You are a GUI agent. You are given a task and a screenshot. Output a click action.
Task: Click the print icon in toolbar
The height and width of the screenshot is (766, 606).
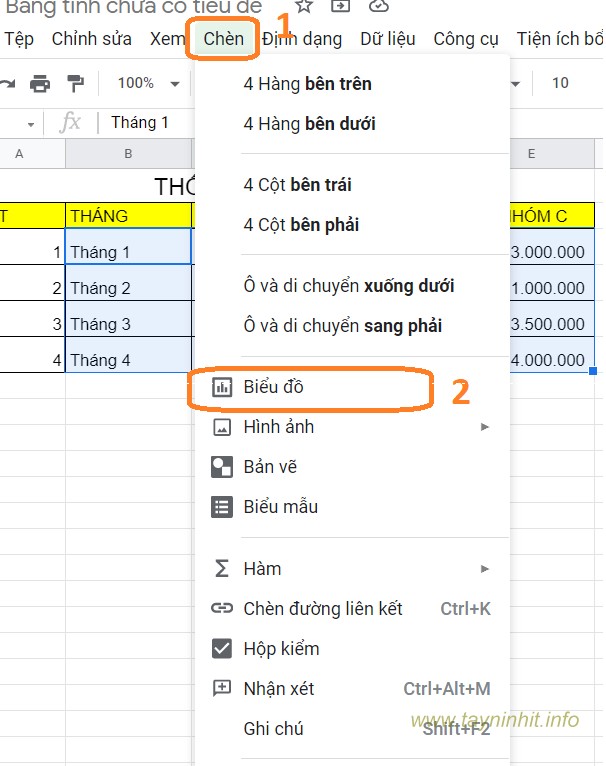(40, 83)
